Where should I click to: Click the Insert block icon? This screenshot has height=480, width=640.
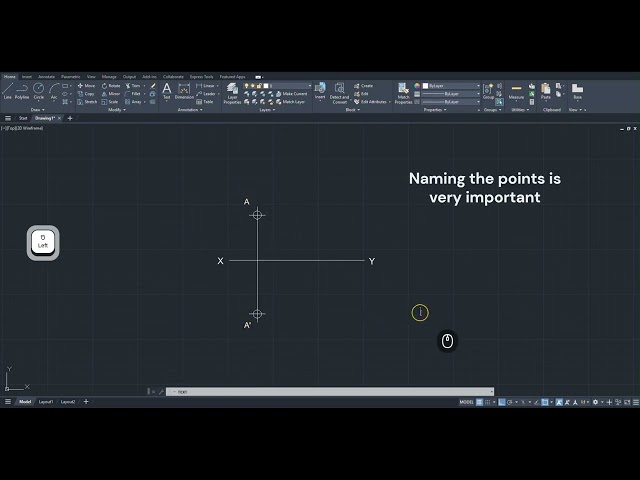[320, 91]
